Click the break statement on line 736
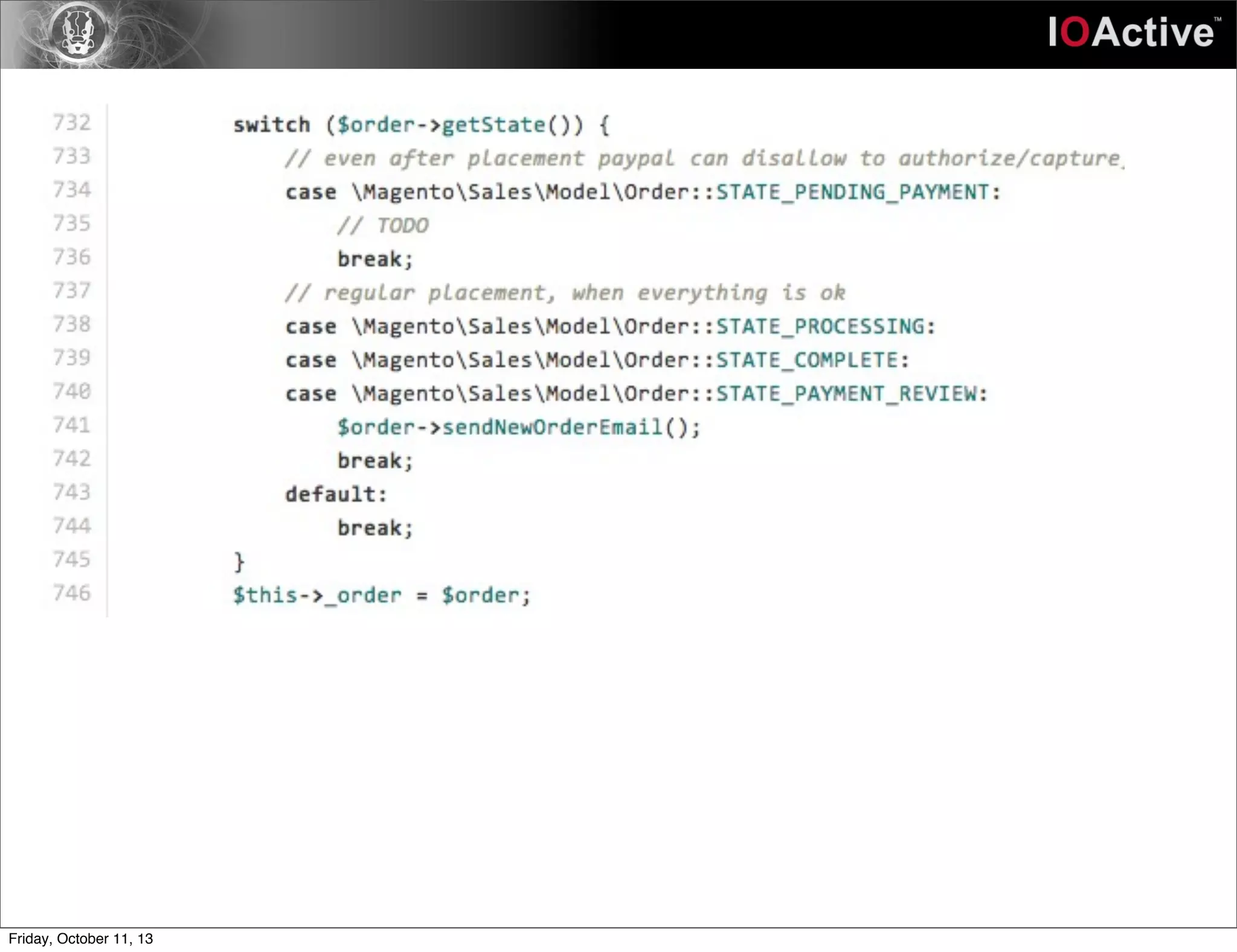Image resolution: width=1237 pixels, height=952 pixels. coord(375,260)
